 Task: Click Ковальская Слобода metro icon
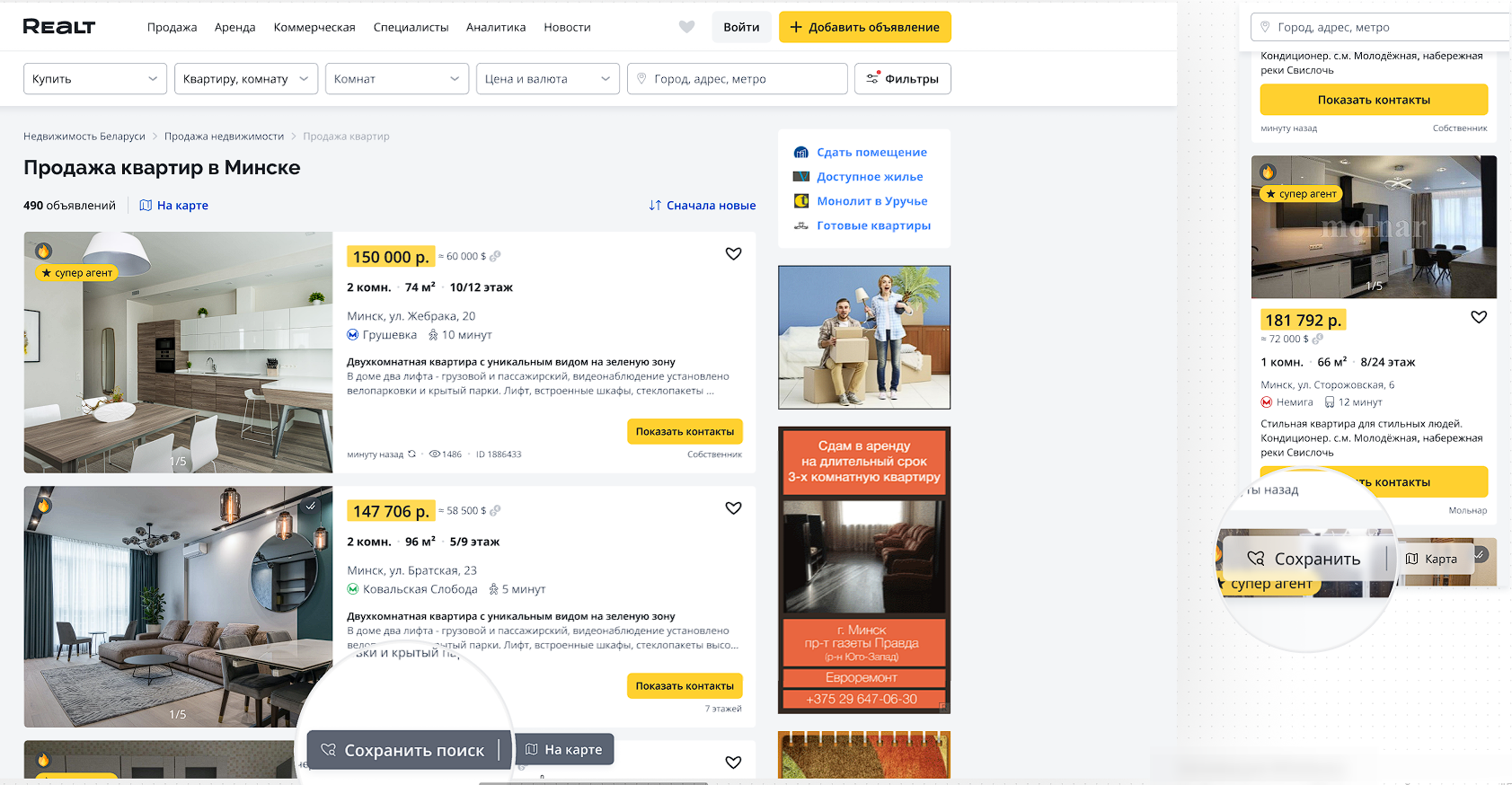[353, 589]
